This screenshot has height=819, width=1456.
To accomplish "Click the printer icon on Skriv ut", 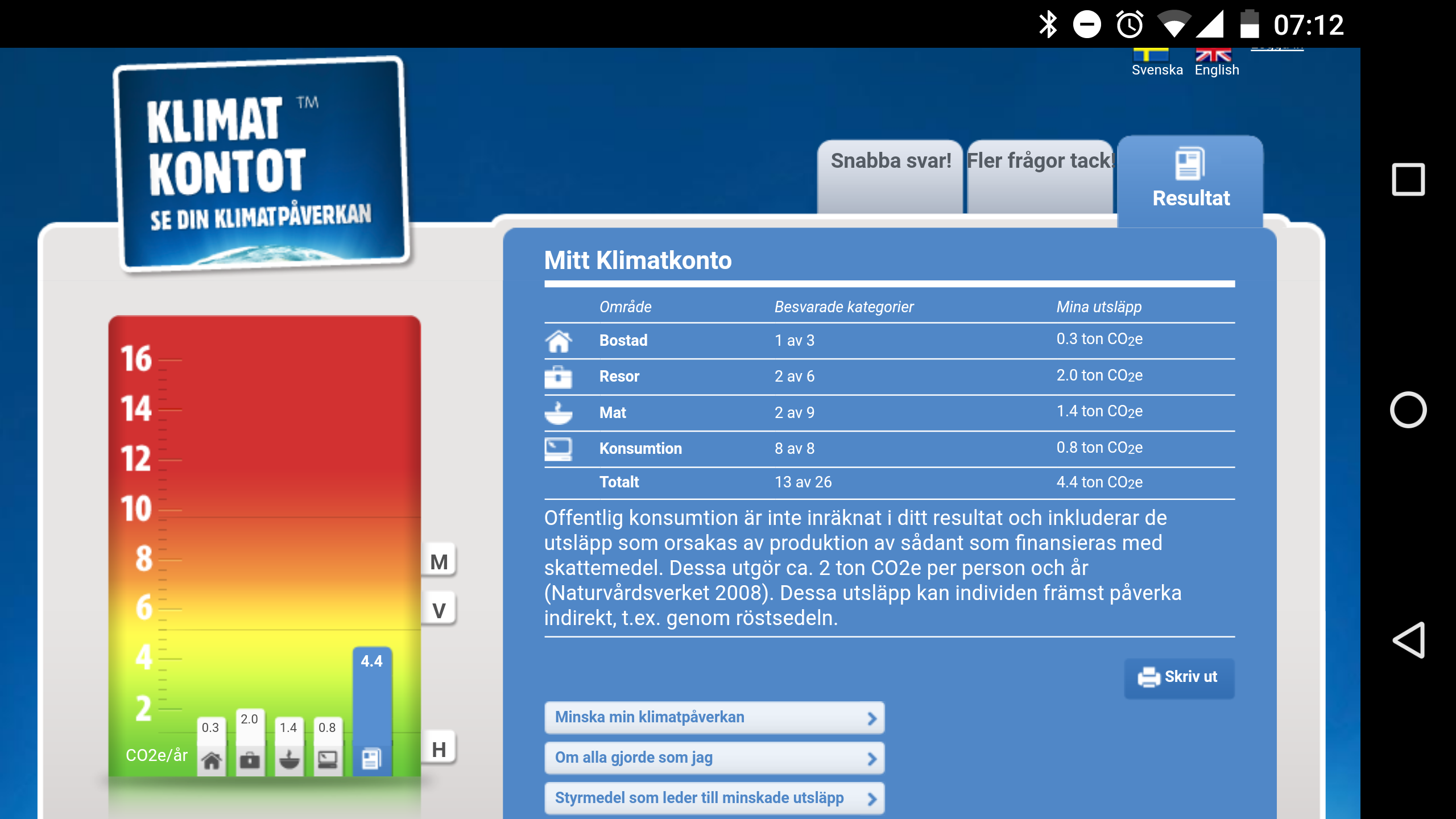I will click(1149, 677).
